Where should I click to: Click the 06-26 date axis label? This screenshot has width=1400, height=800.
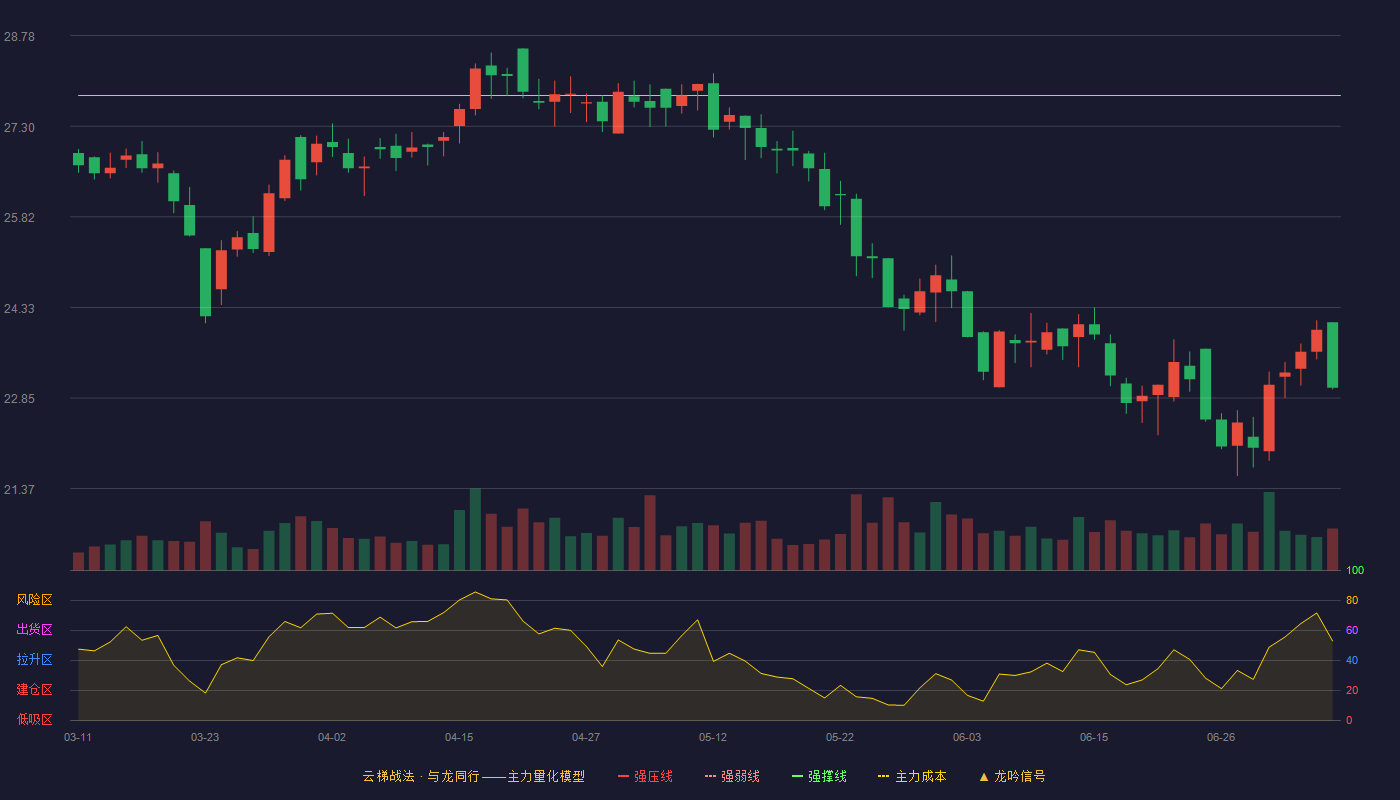point(1221,737)
